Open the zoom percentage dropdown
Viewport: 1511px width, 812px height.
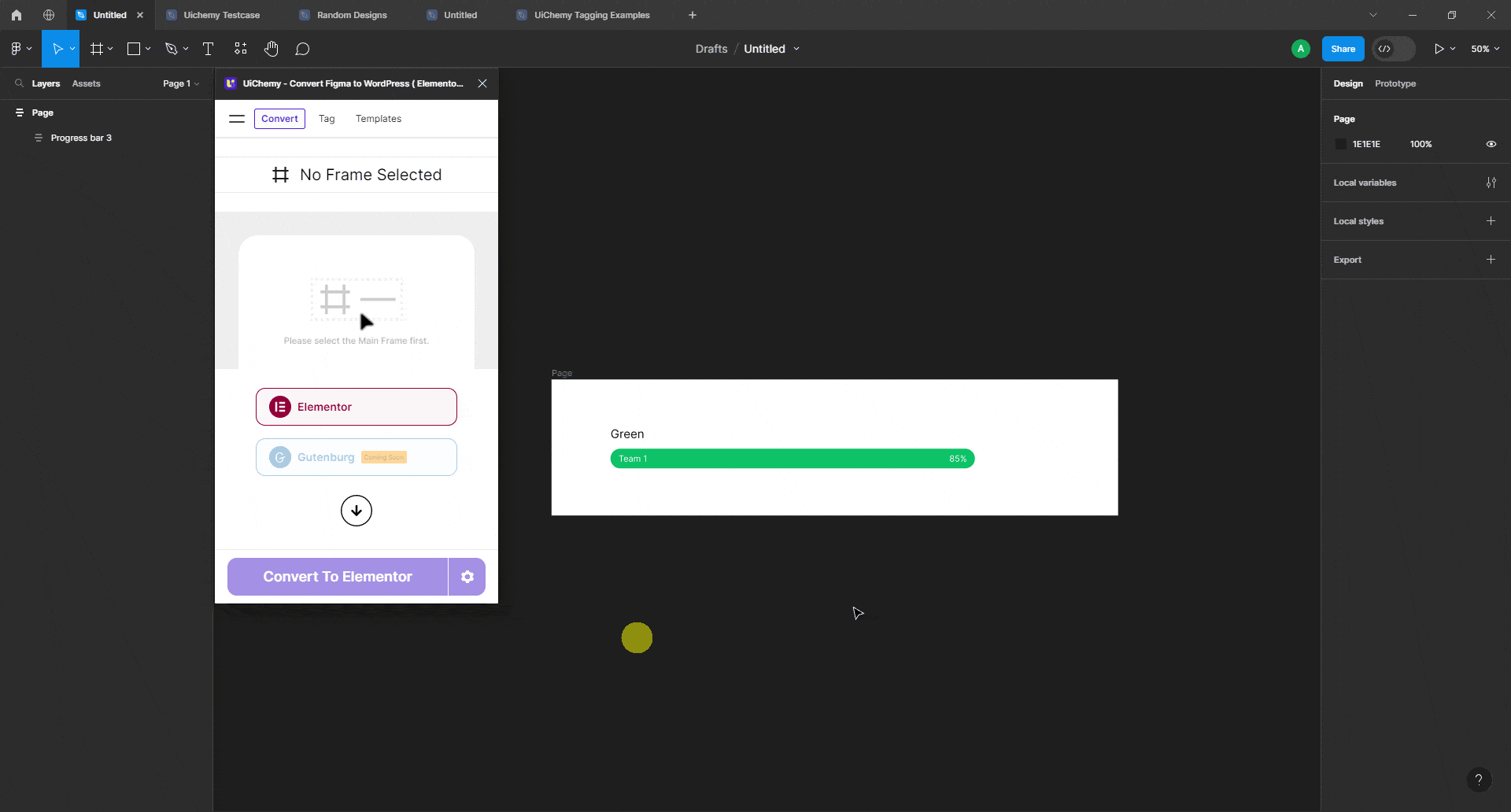point(1484,48)
